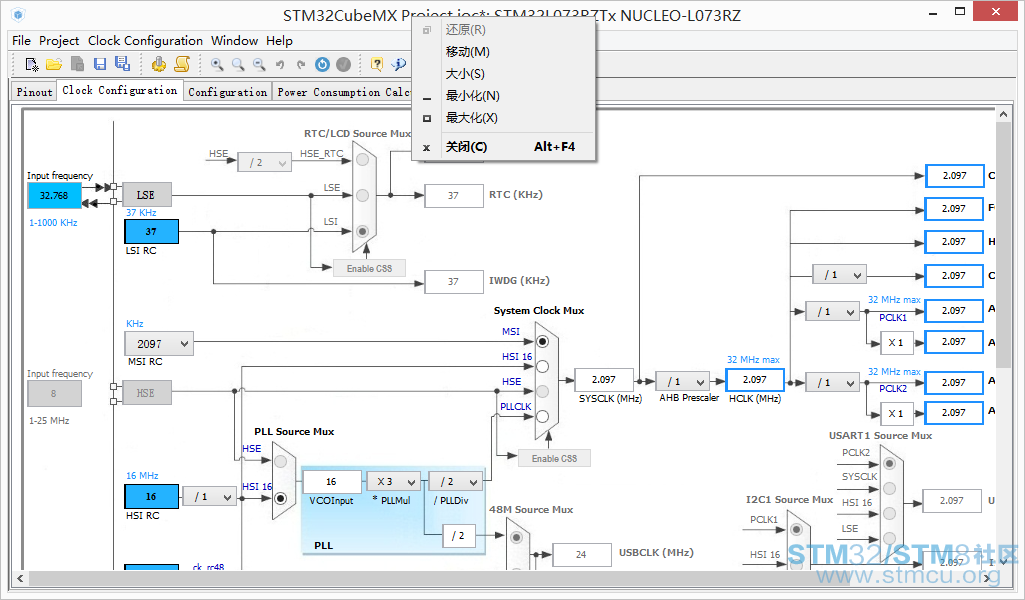Redo the clock change
The image size is (1025, 600).
point(301,64)
